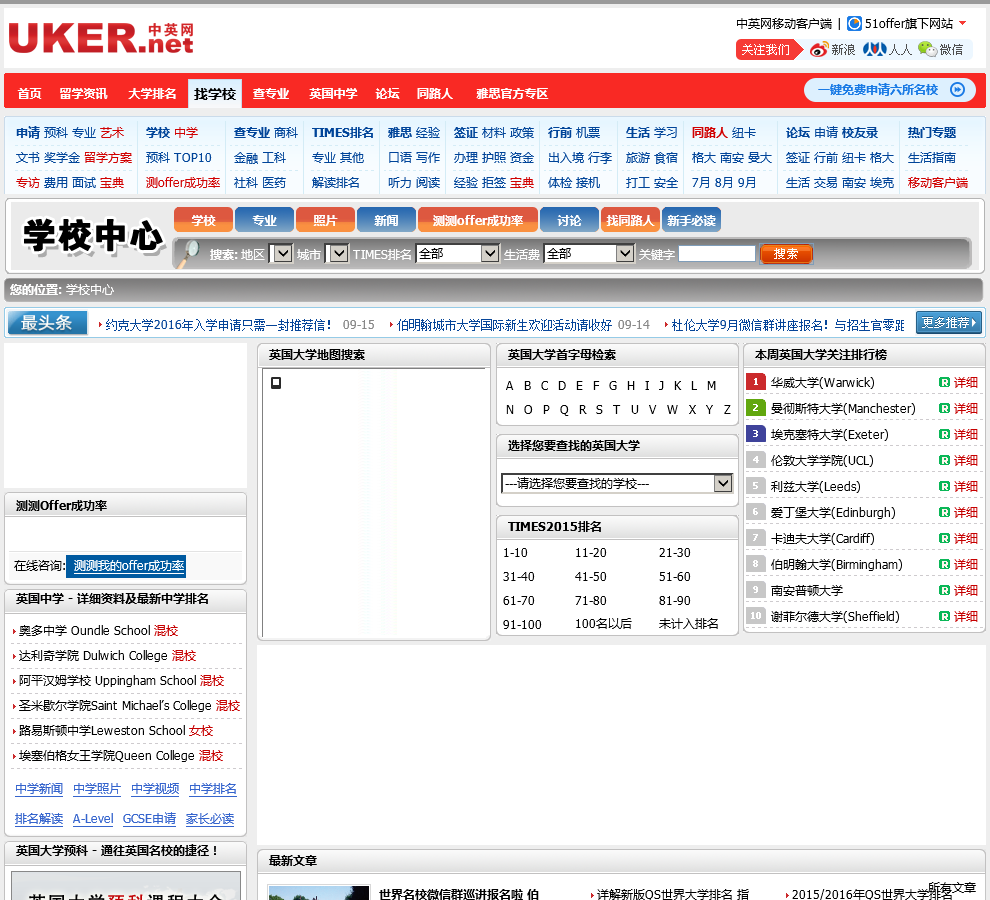Click the 关键字 keyword input field
Image resolution: width=990 pixels, height=900 pixels.
coord(717,254)
